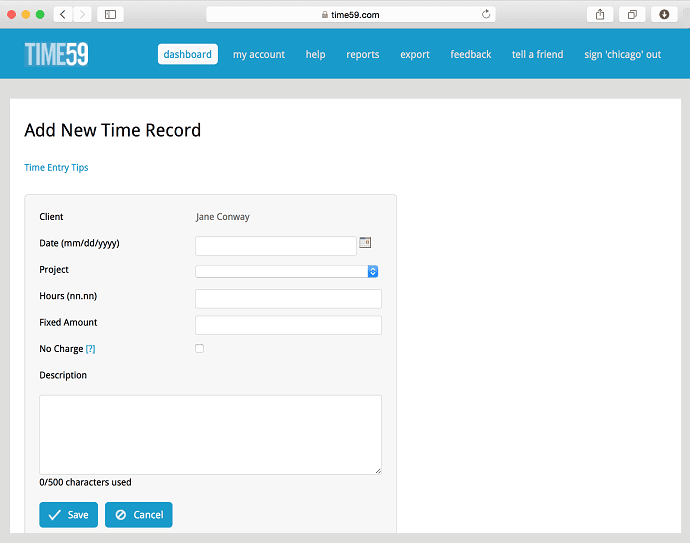Click the Safari forward arrow
Image resolution: width=690 pixels, height=543 pixels.
click(82, 14)
